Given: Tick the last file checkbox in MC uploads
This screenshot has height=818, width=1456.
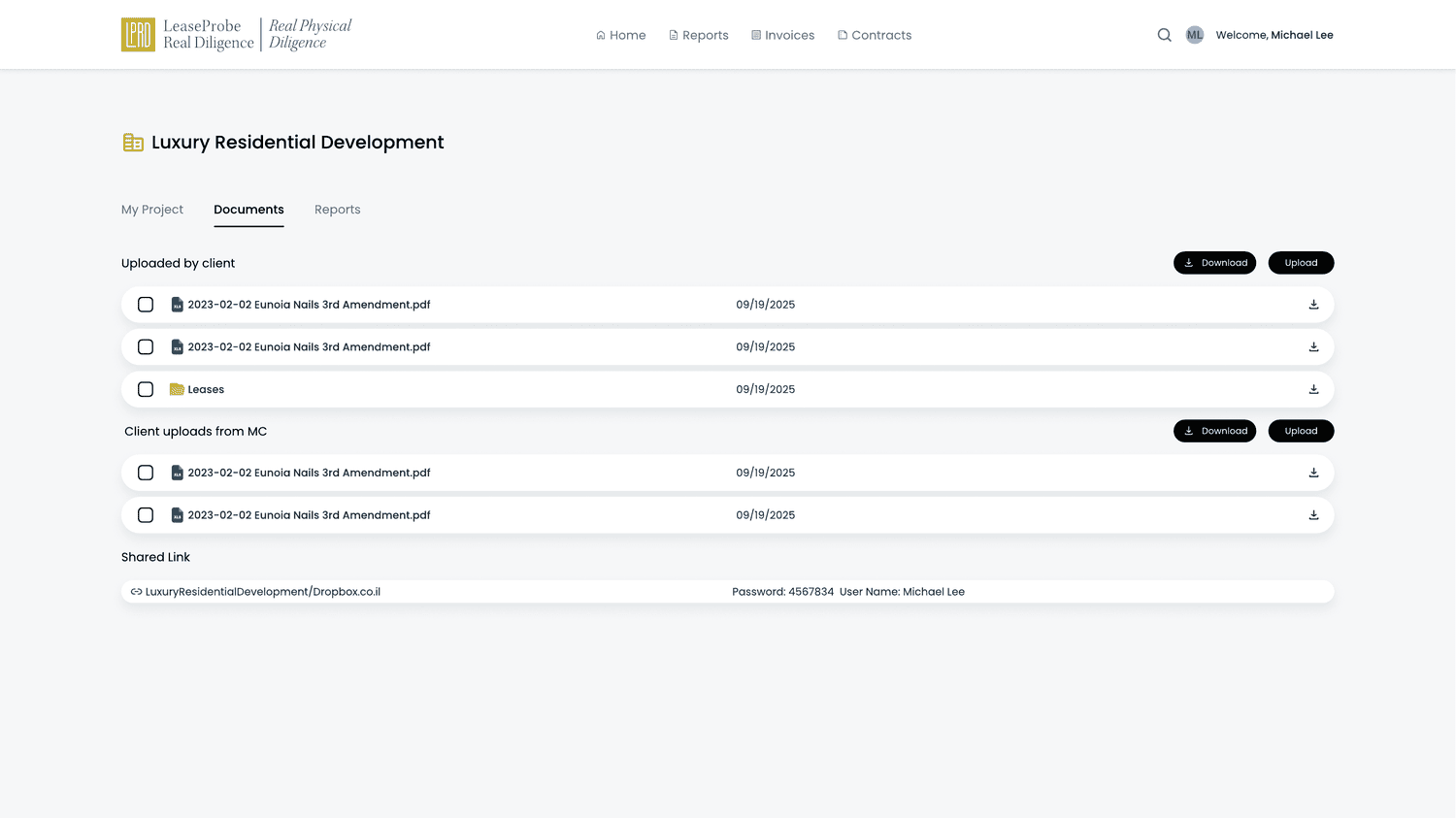Looking at the screenshot, I should (146, 515).
